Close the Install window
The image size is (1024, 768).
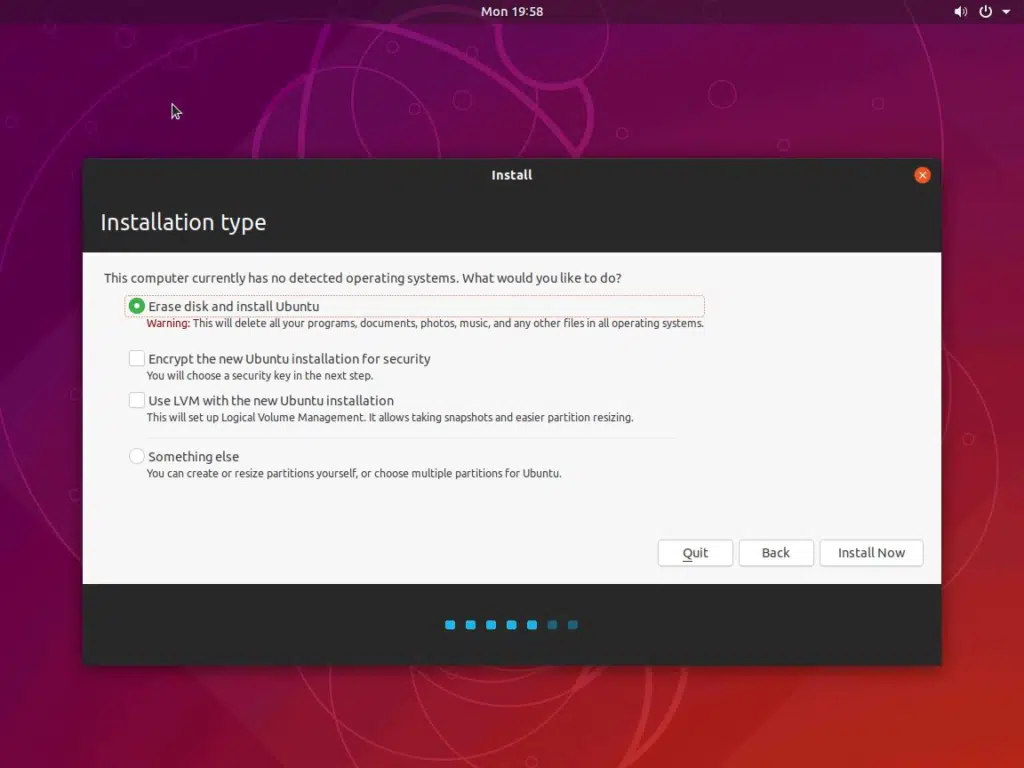pyautogui.click(x=922, y=175)
